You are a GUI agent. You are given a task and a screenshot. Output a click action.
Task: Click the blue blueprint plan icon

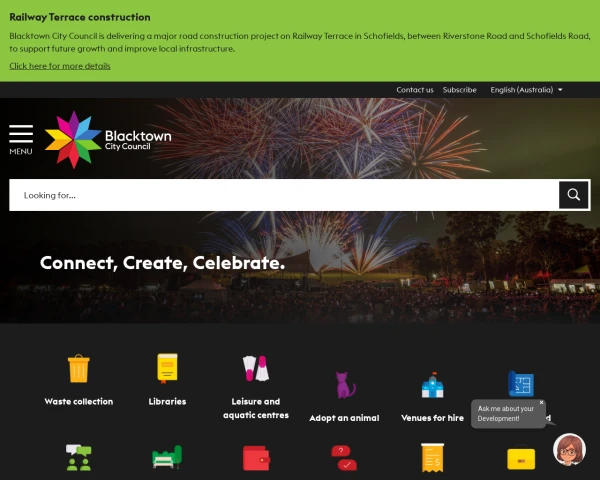tap(521, 384)
